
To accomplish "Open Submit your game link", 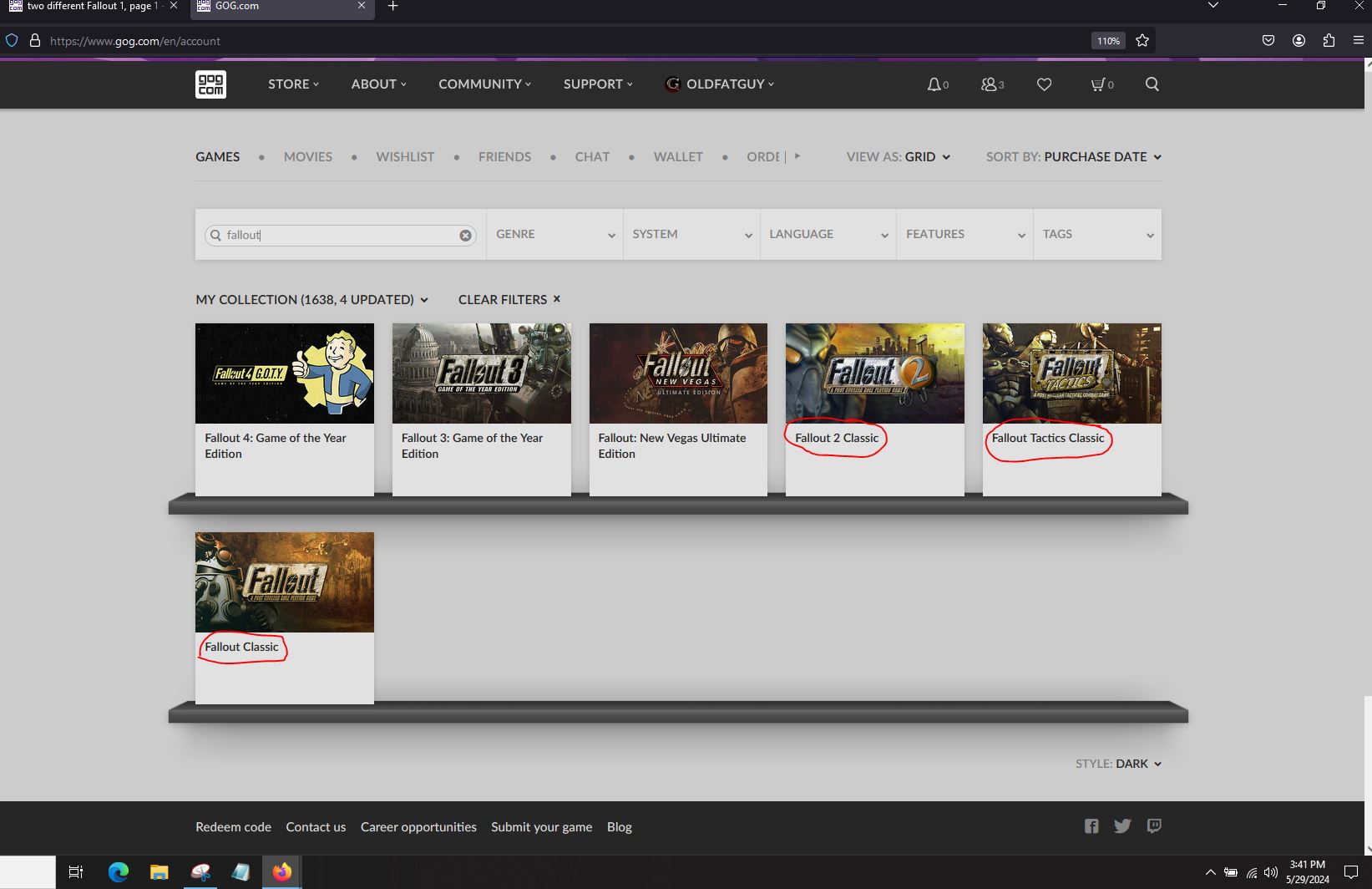I will (541, 827).
